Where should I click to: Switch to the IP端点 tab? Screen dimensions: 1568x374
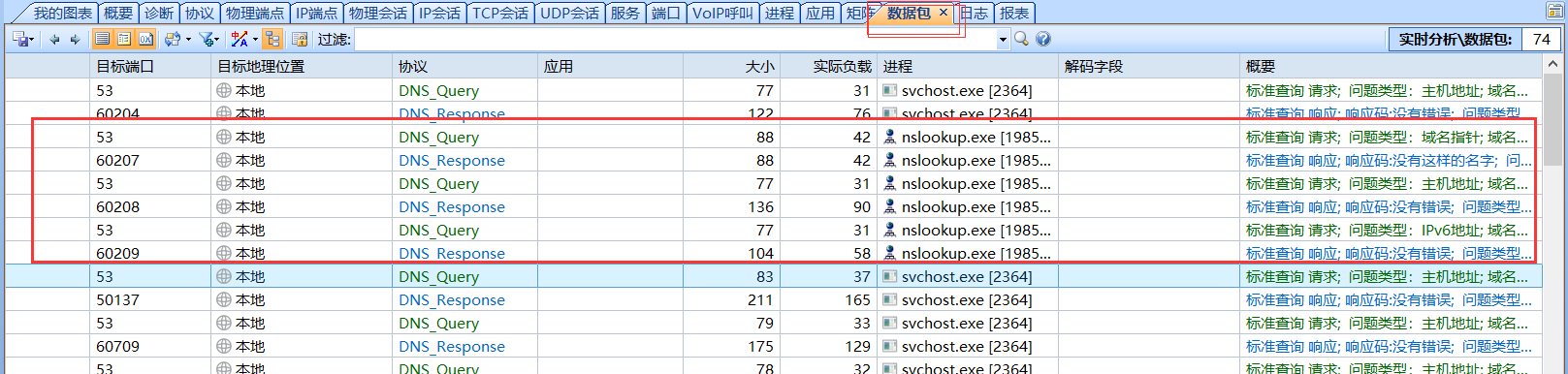click(x=317, y=13)
